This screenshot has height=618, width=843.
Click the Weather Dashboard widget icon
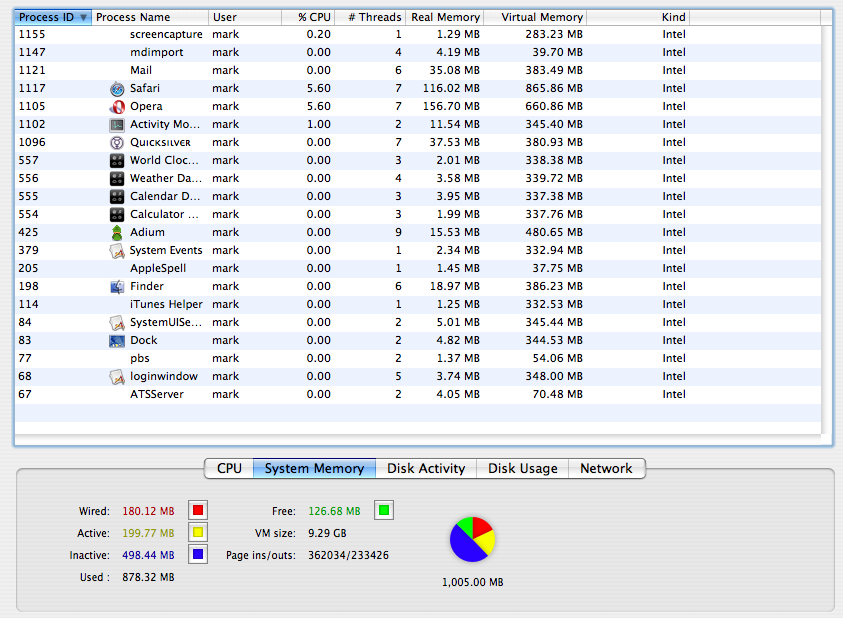tap(117, 179)
